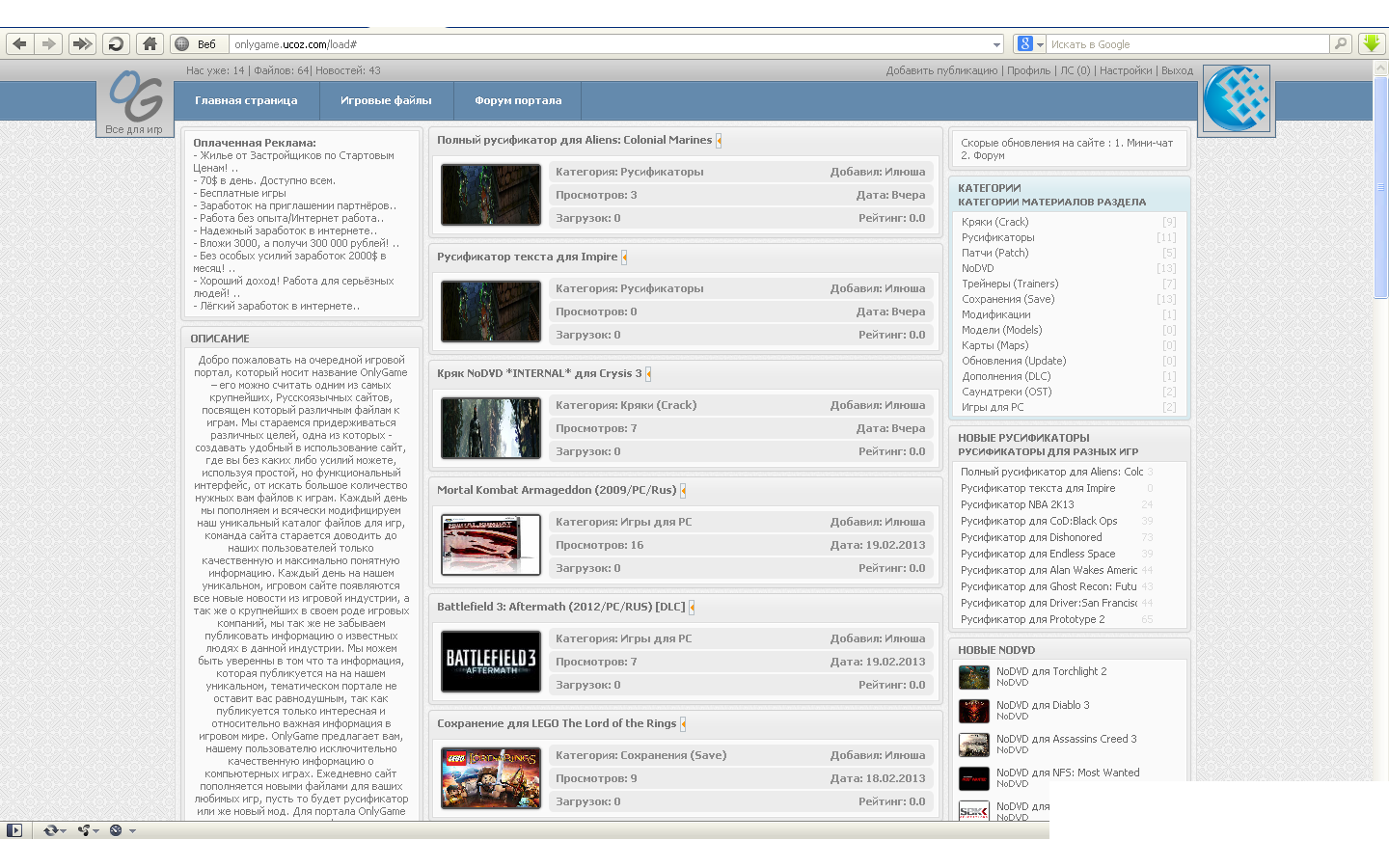
Task: Open the LEGO Lord of the Rings thumbnail
Action: point(491,778)
